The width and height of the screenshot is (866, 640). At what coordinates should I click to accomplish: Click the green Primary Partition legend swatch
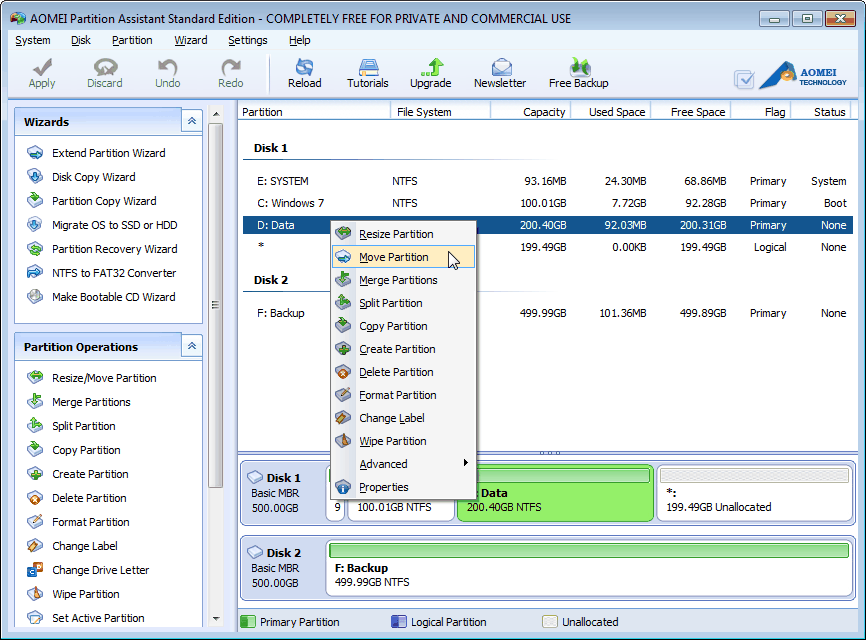click(247, 622)
